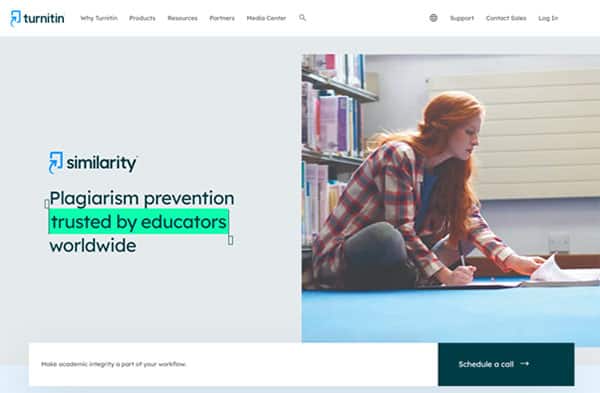Click the right text selection handle

tap(230, 240)
